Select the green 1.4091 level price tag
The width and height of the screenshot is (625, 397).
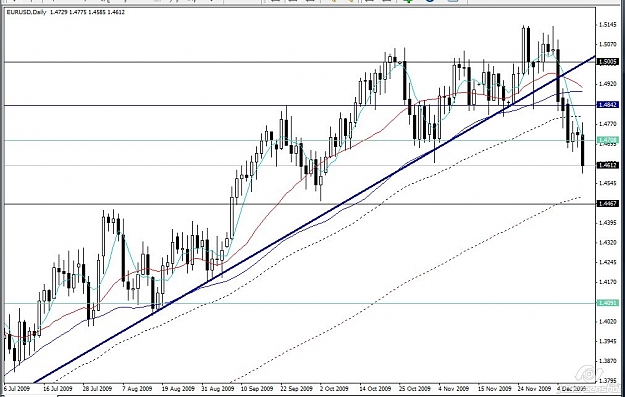pos(608,303)
